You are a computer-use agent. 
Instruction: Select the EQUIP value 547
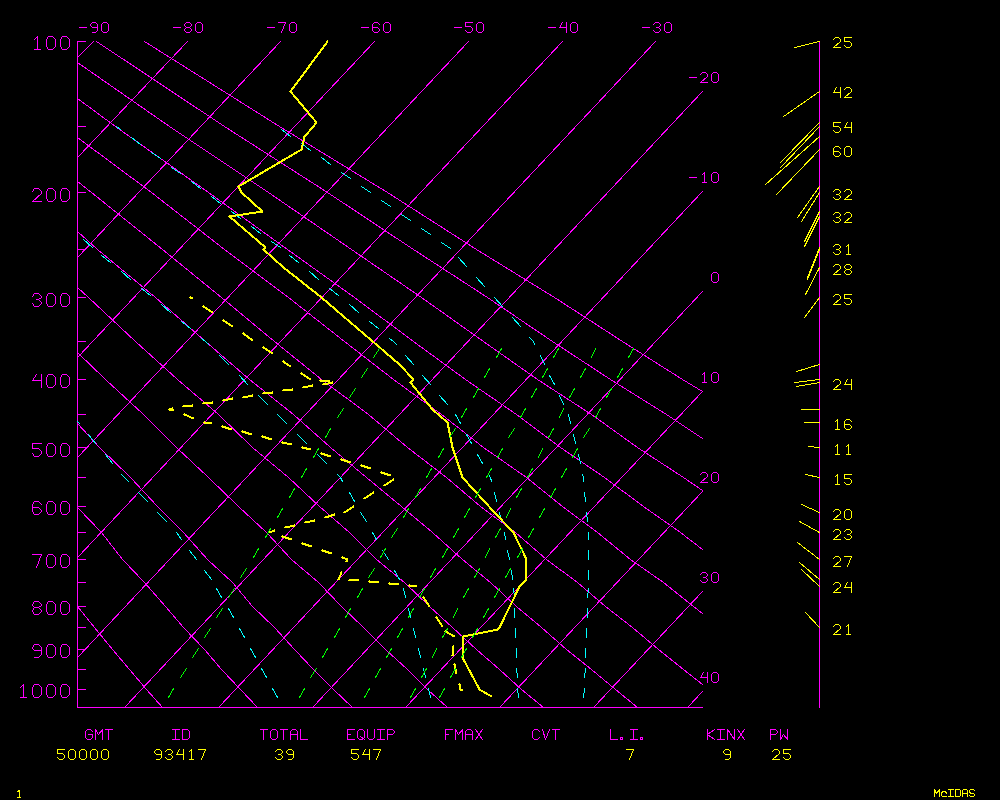coord(365,755)
